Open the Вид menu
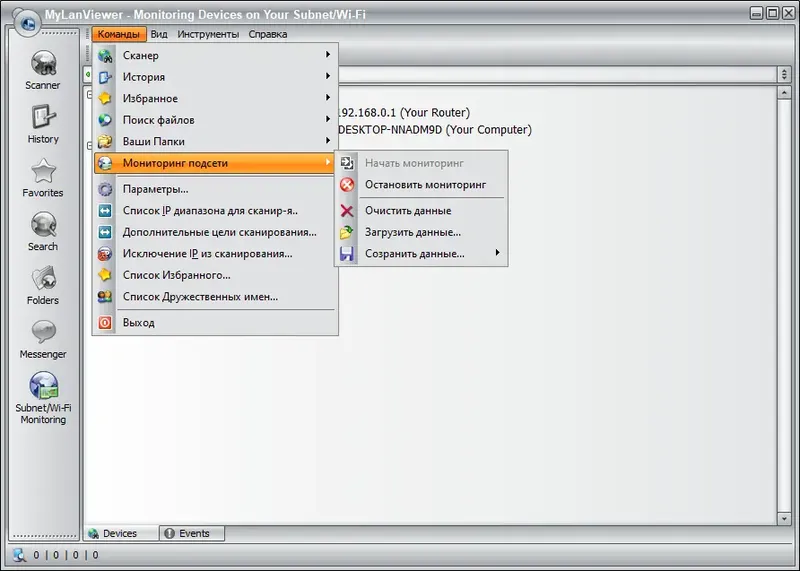Screen dimensions: 800x571 coord(159,34)
